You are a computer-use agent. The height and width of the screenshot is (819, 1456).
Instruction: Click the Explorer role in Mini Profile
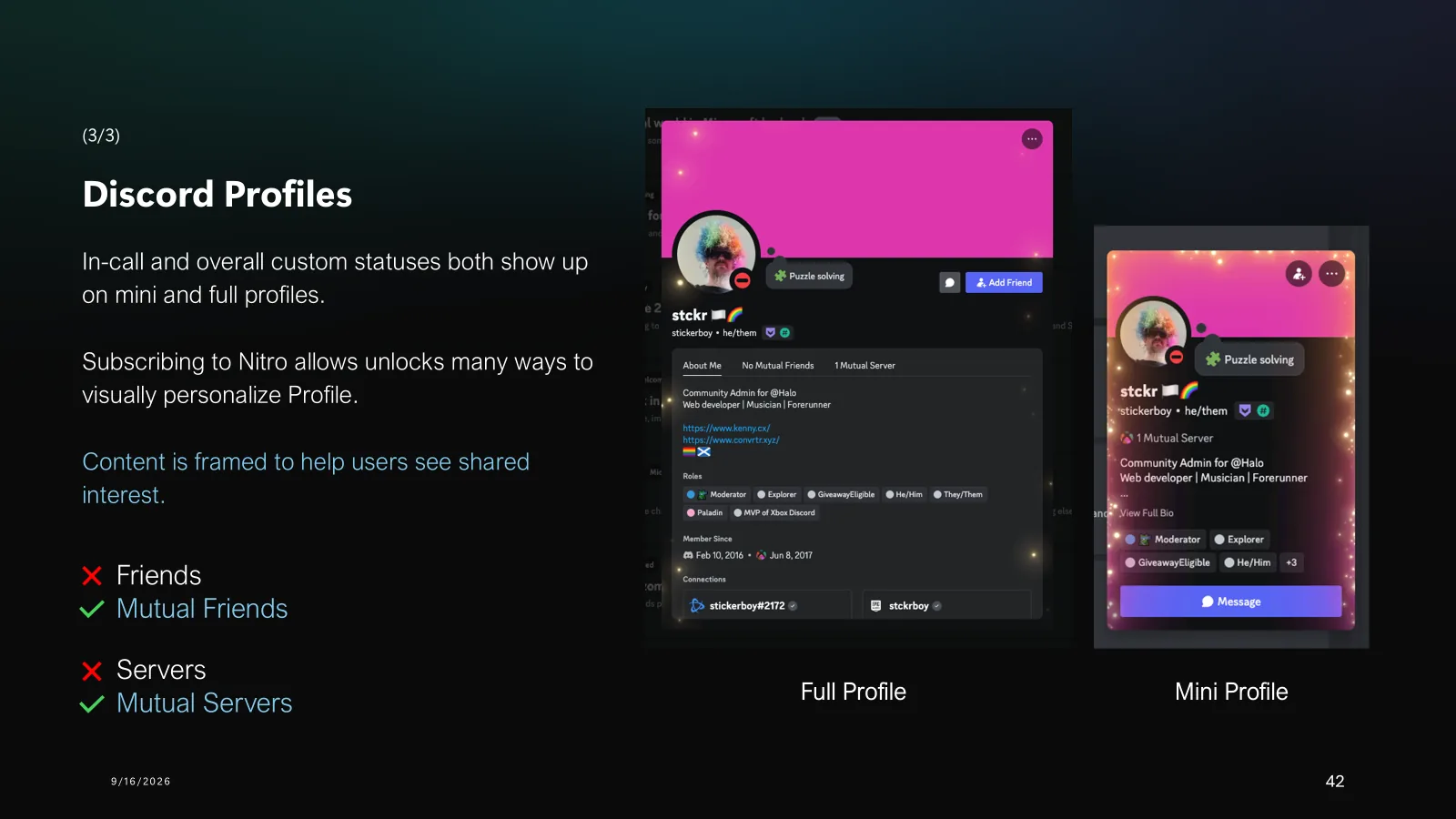click(x=1239, y=540)
